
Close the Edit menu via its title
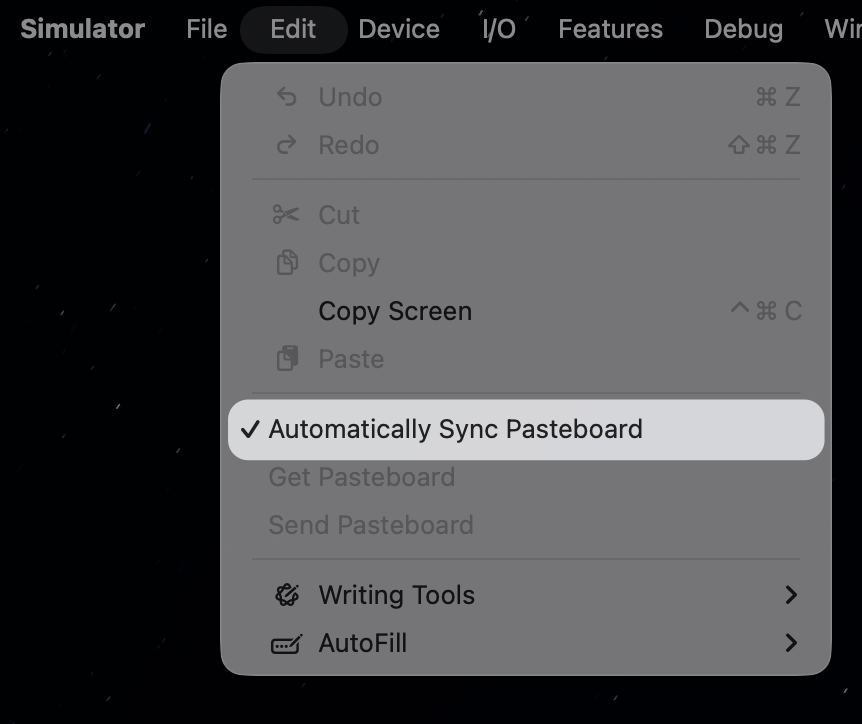pyautogui.click(x=293, y=29)
